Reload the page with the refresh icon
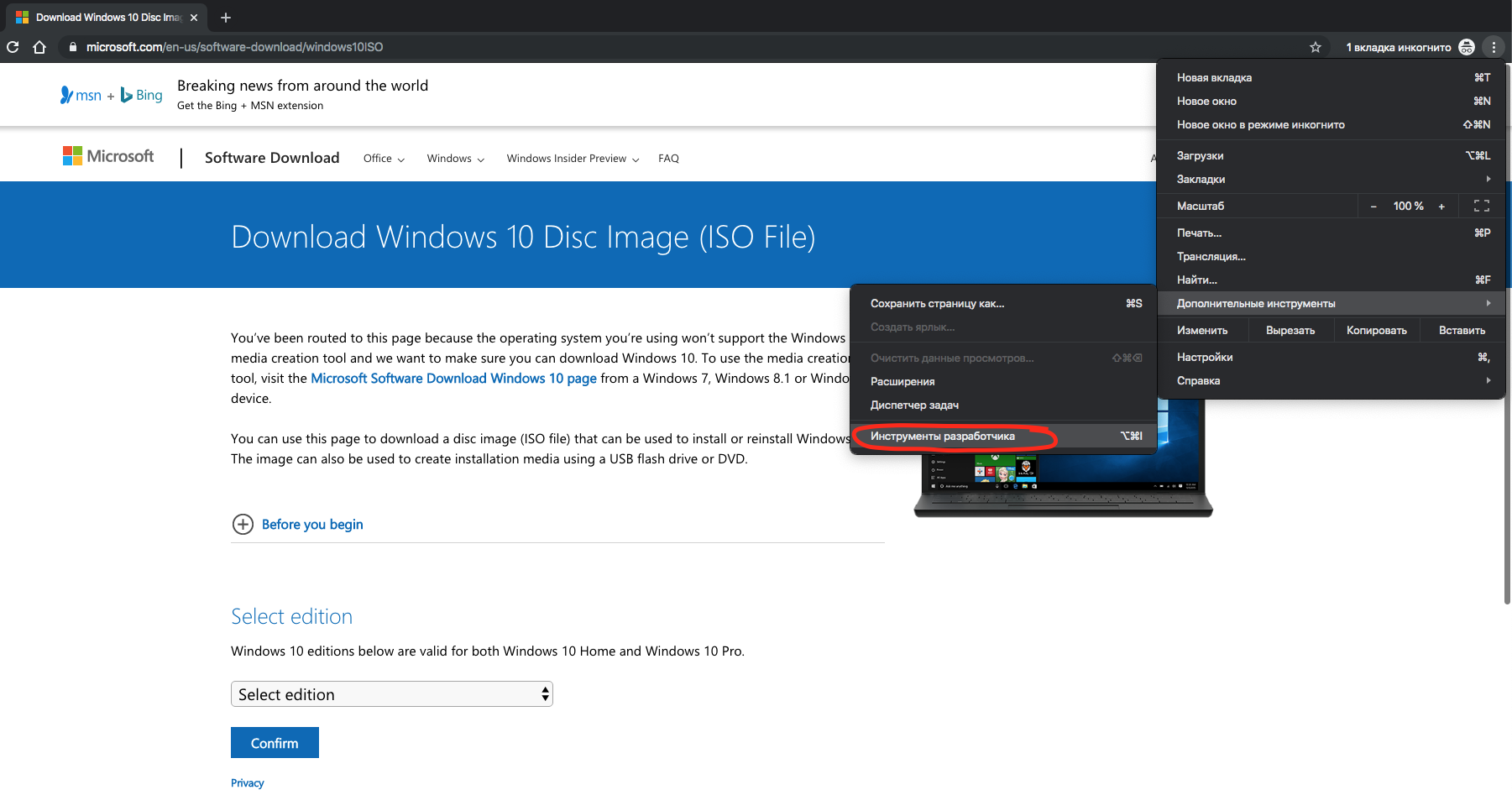Screen dimensions: 1512x795 click(x=13, y=47)
